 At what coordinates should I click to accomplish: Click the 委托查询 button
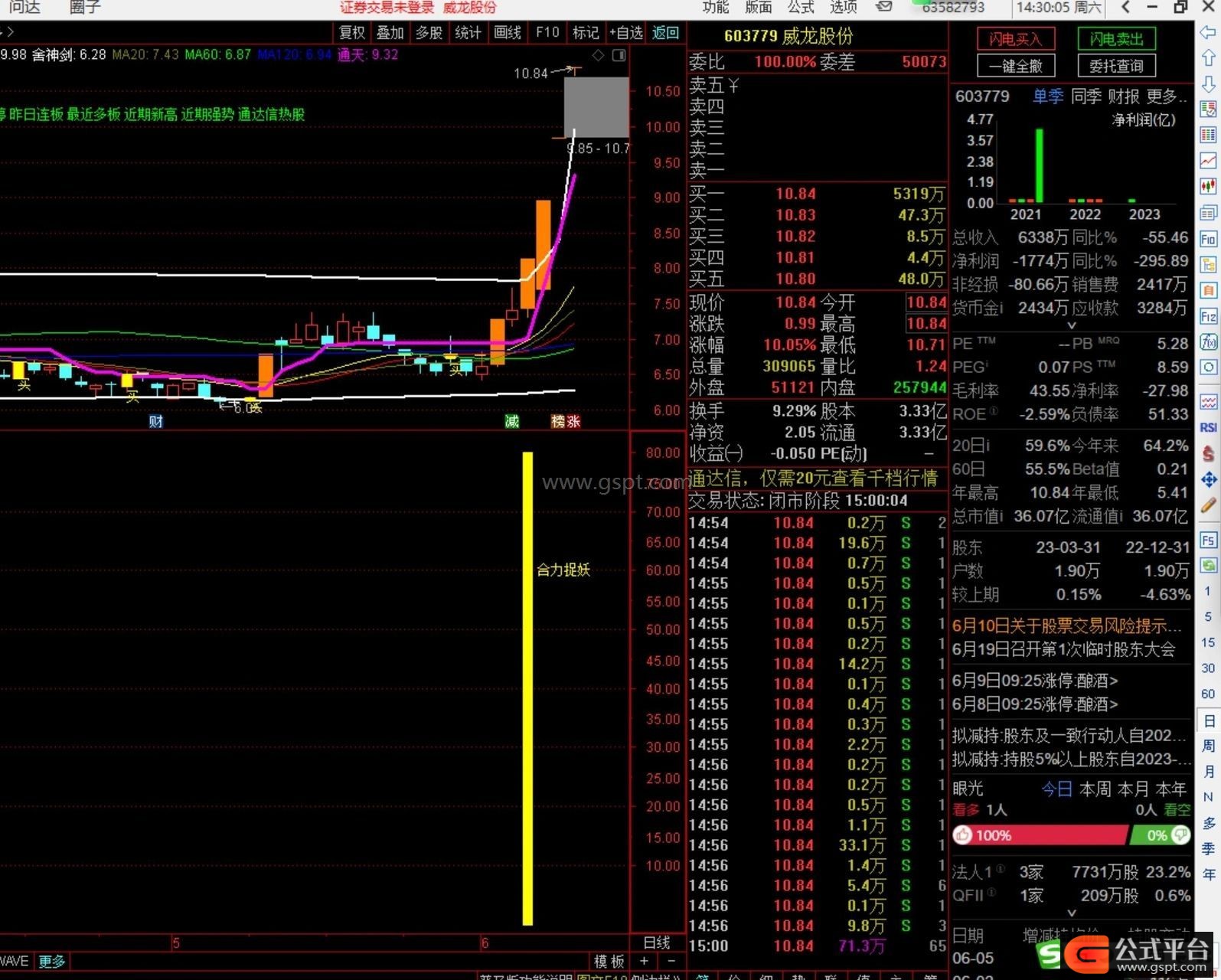(1117, 66)
